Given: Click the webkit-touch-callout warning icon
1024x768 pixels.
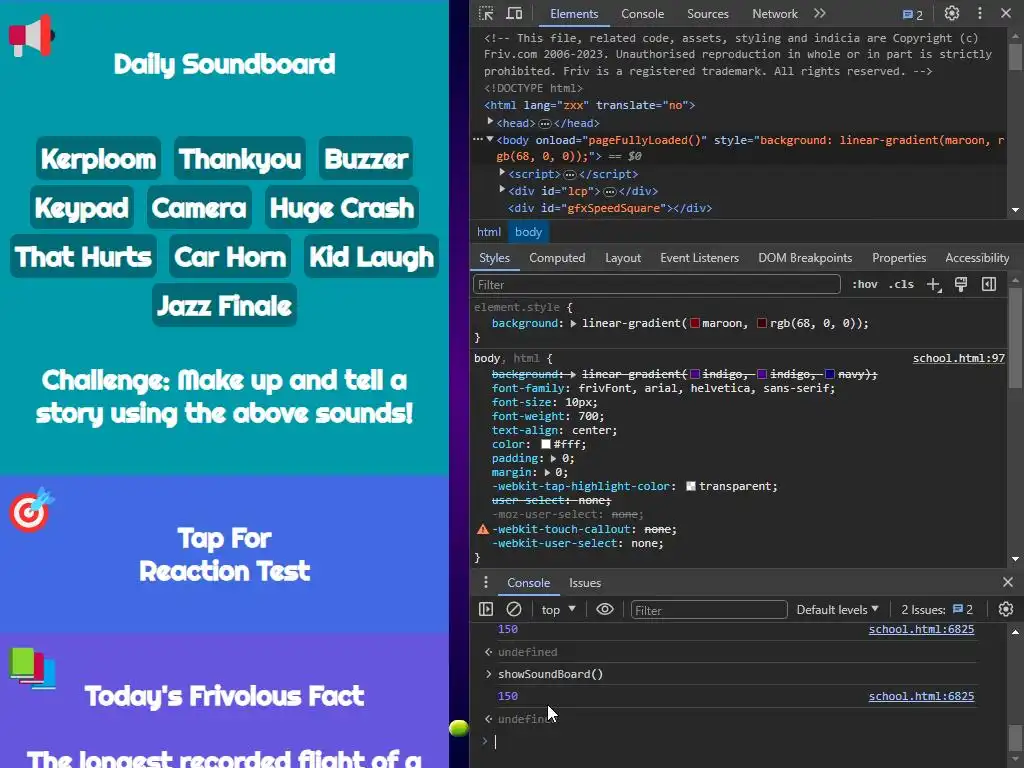Looking at the screenshot, I should [483, 529].
